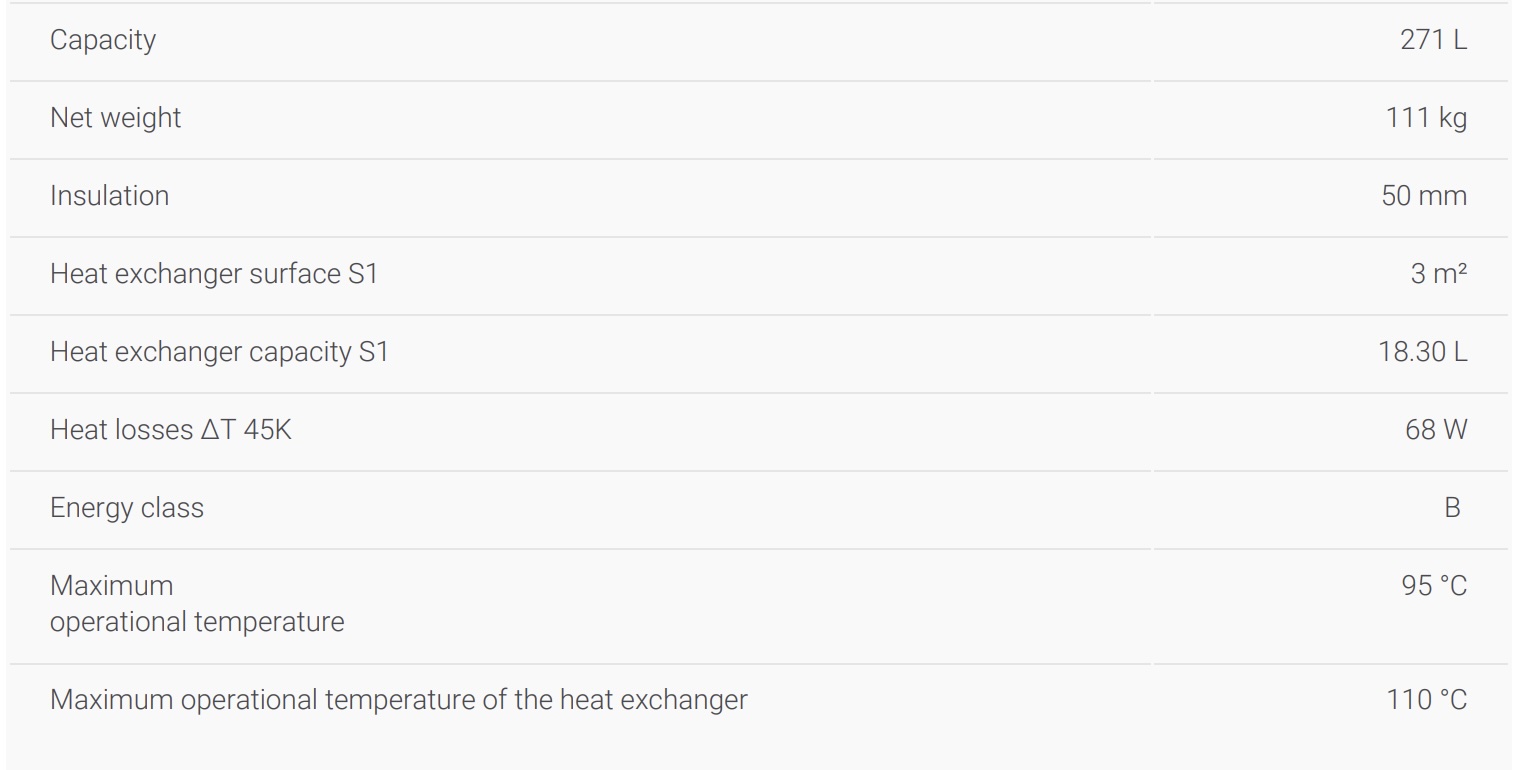The height and width of the screenshot is (770, 1526).
Task: Select the '50 mm' insulation value
Action: click(x=1424, y=196)
